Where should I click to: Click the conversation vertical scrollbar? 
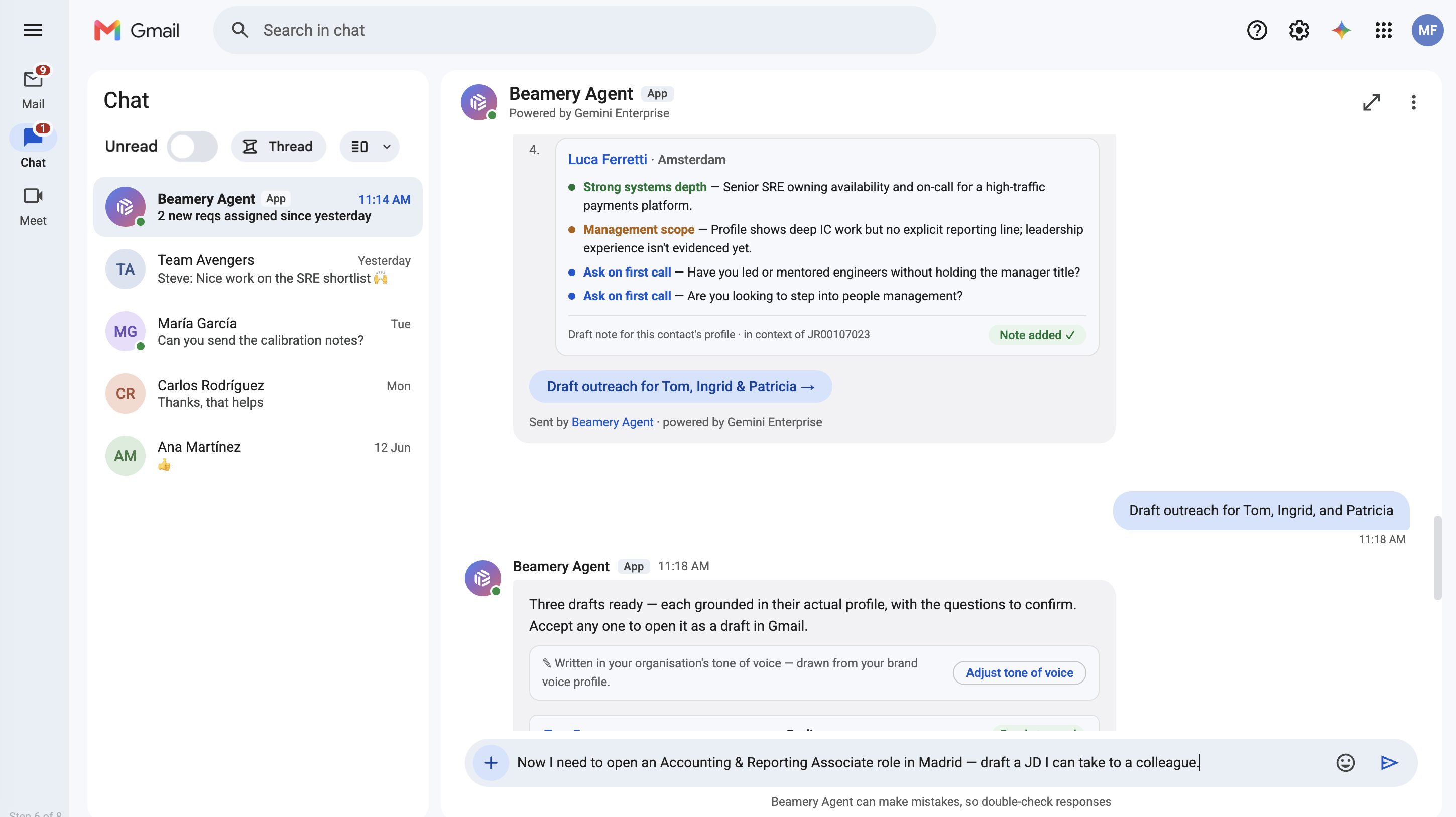coord(1437,557)
